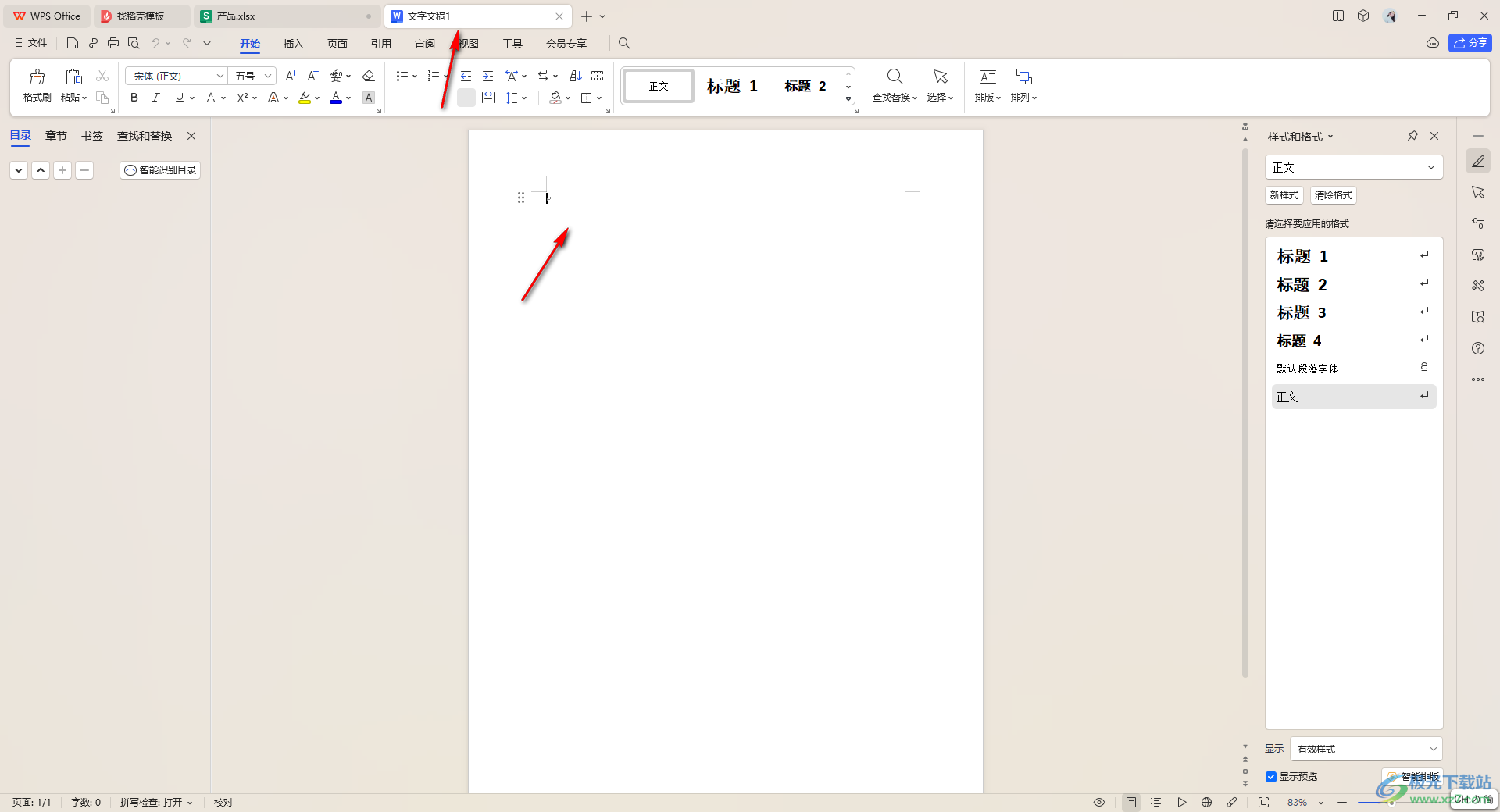This screenshot has height=812, width=1500.
Task: Switch to the 产品.xlsx document tab
Action: 286,16
